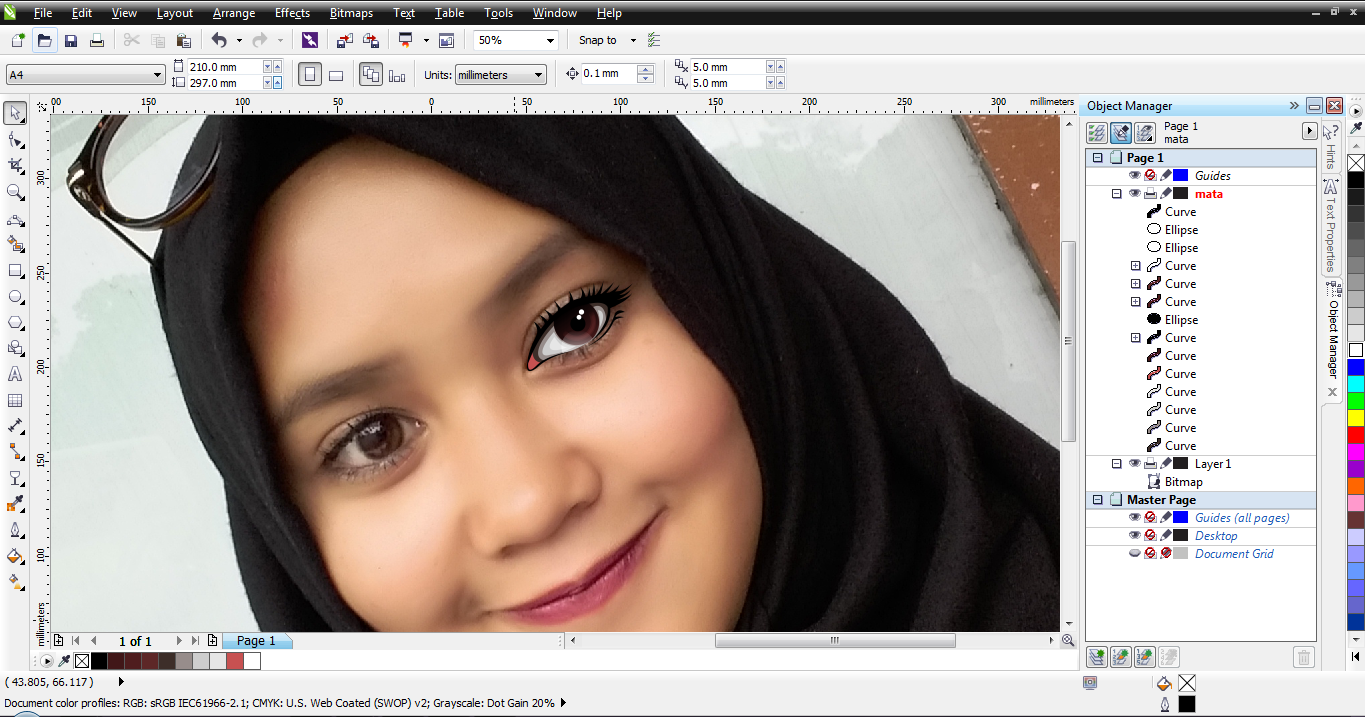Collapse the mata layer in Object Manager

pyautogui.click(x=1117, y=193)
